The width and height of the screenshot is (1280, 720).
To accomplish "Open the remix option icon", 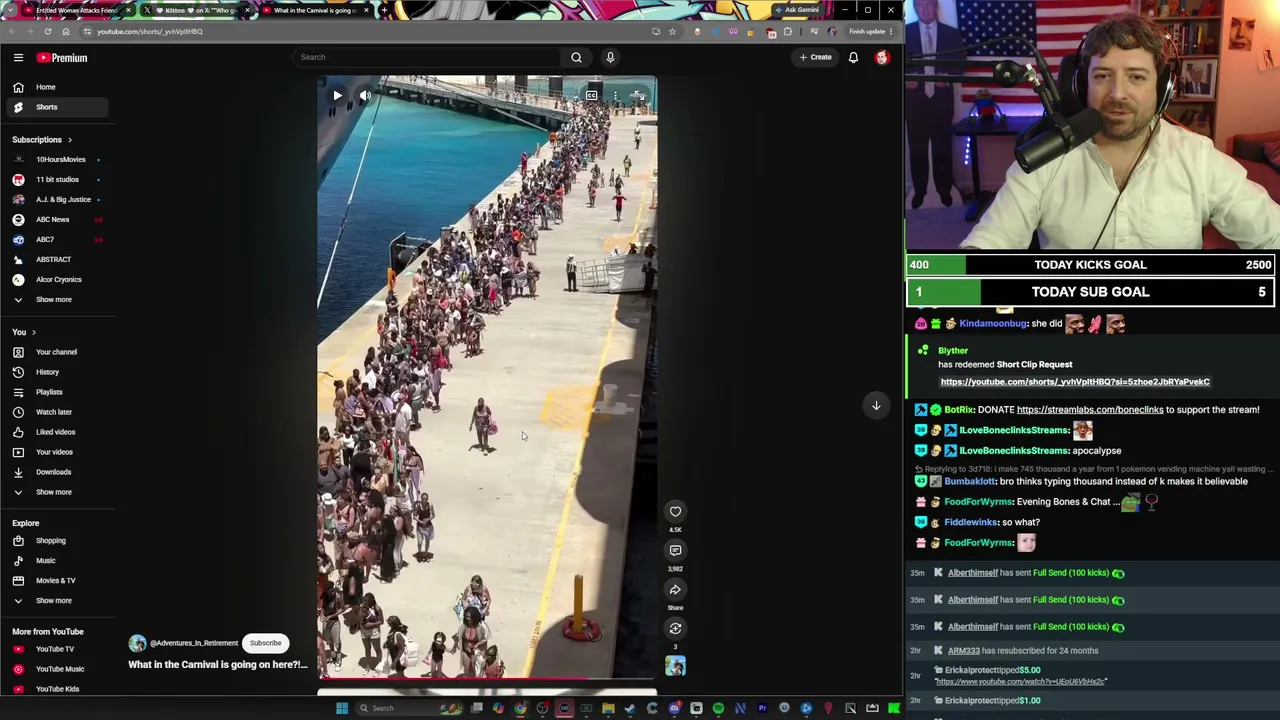I will point(675,628).
